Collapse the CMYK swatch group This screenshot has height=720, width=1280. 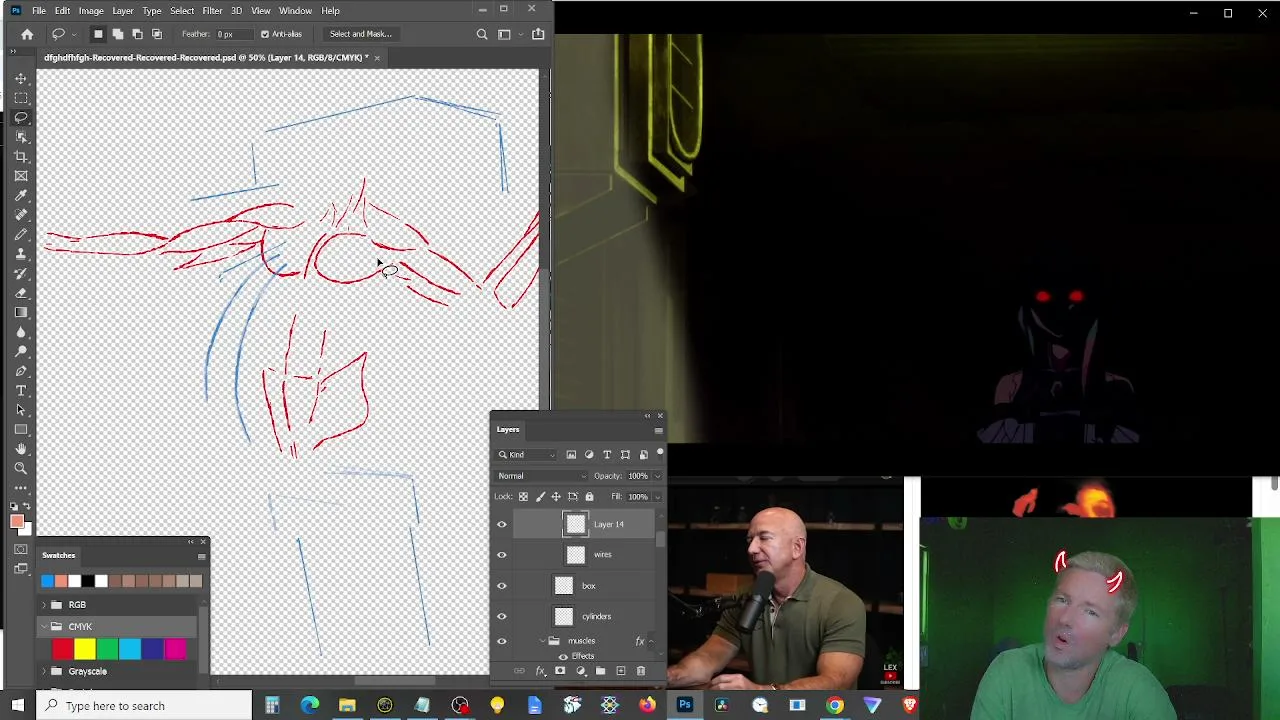(x=43, y=627)
